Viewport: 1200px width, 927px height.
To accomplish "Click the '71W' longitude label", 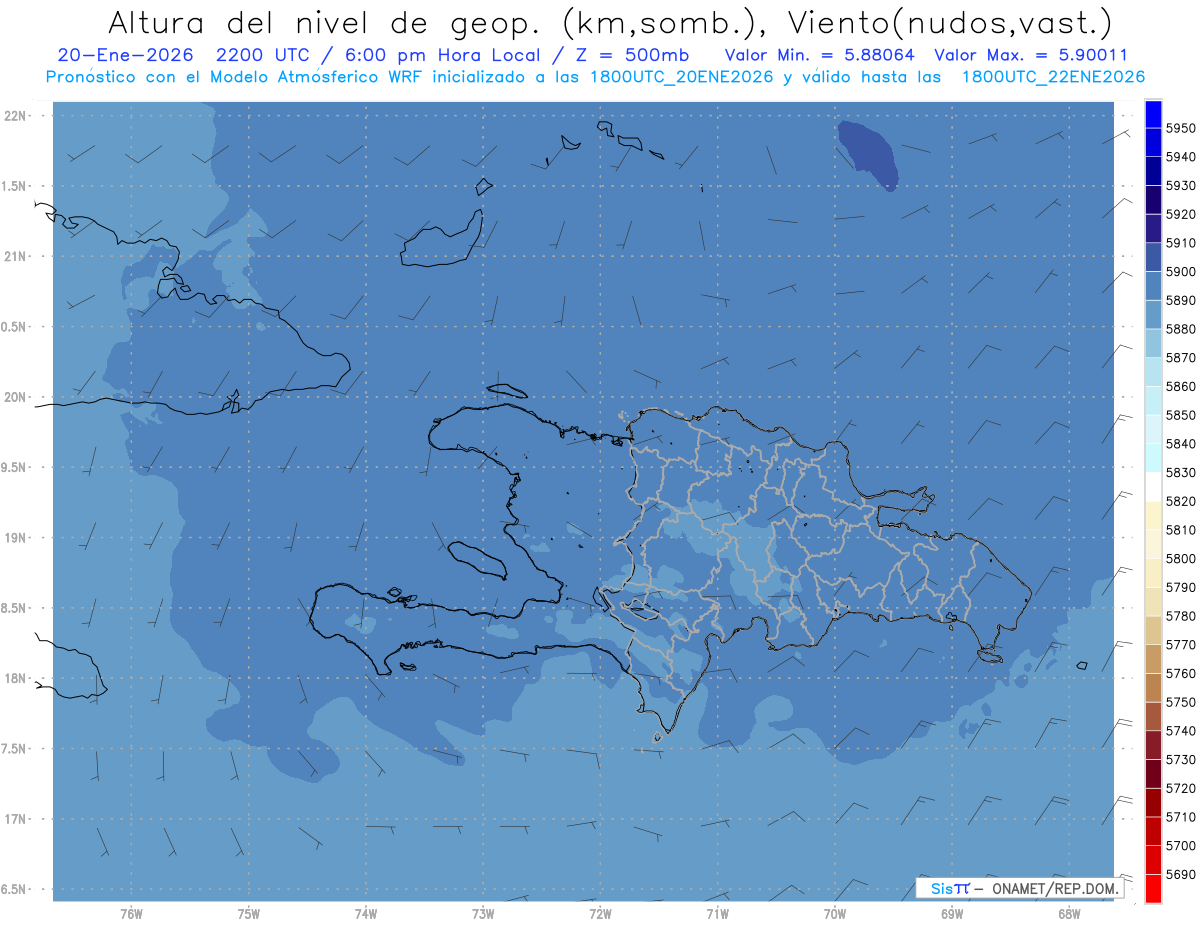I will pyautogui.click(x=717, y=915).
